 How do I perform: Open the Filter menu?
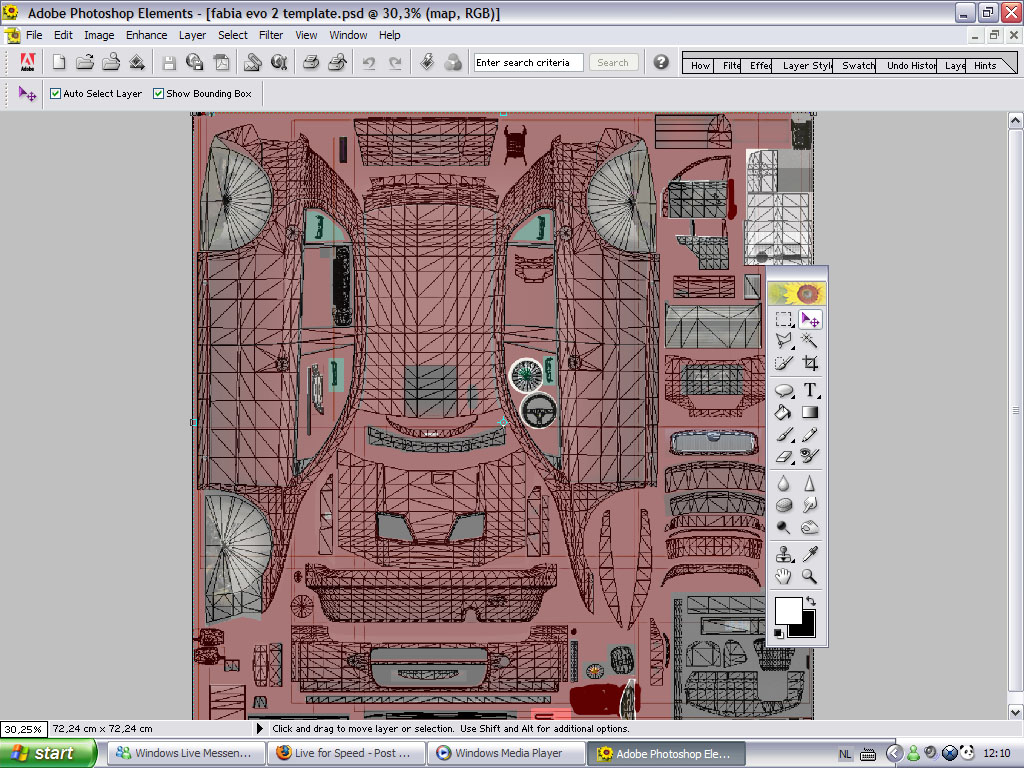coord(271,35)
